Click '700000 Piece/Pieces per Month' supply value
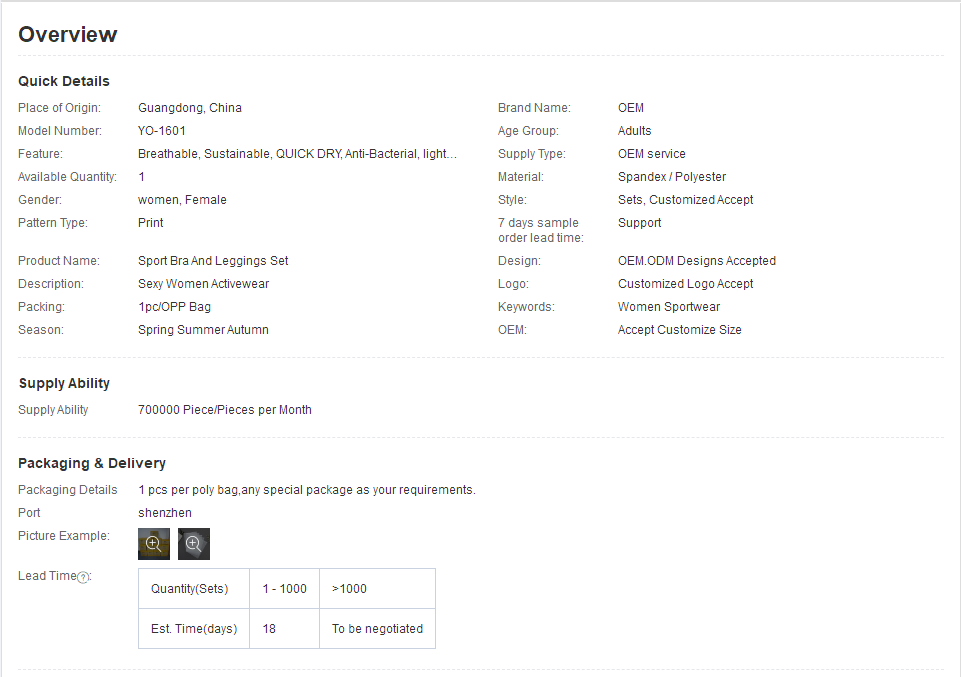The image size is (961, 677). (225, 410)
